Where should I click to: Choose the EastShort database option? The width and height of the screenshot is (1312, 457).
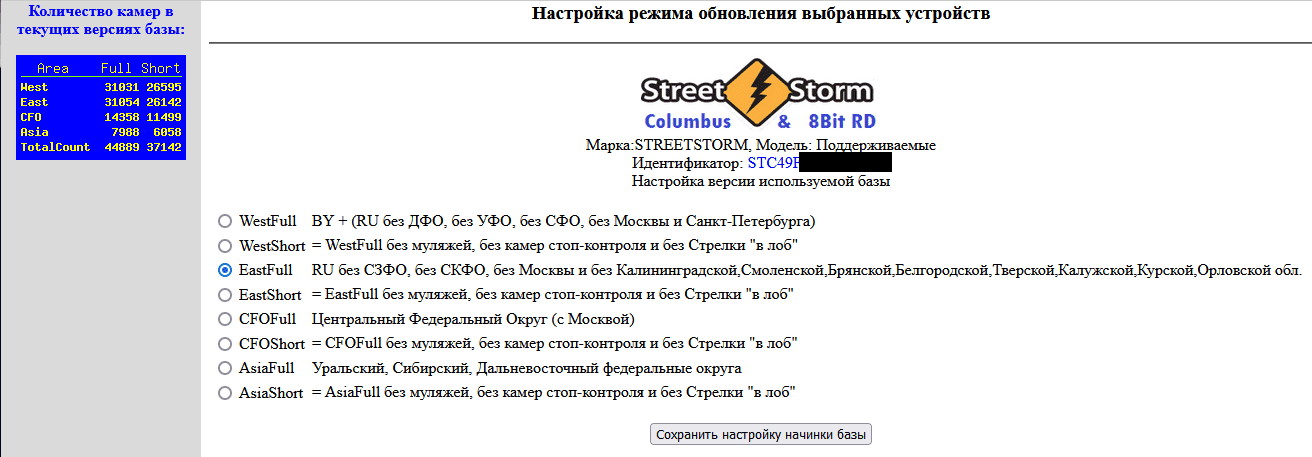tap(225, 294)
